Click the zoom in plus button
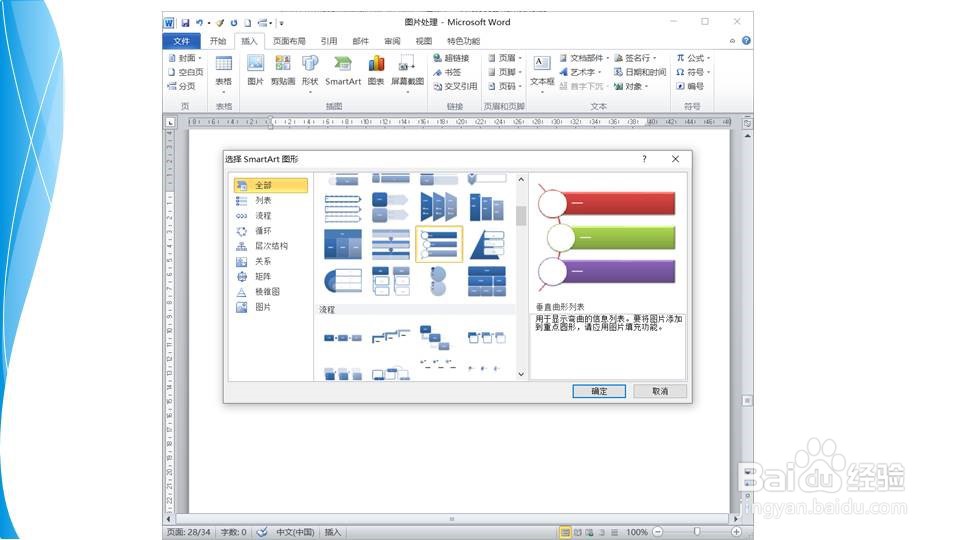The height and width of the screenshot is (540, 960). click(737, 532)
